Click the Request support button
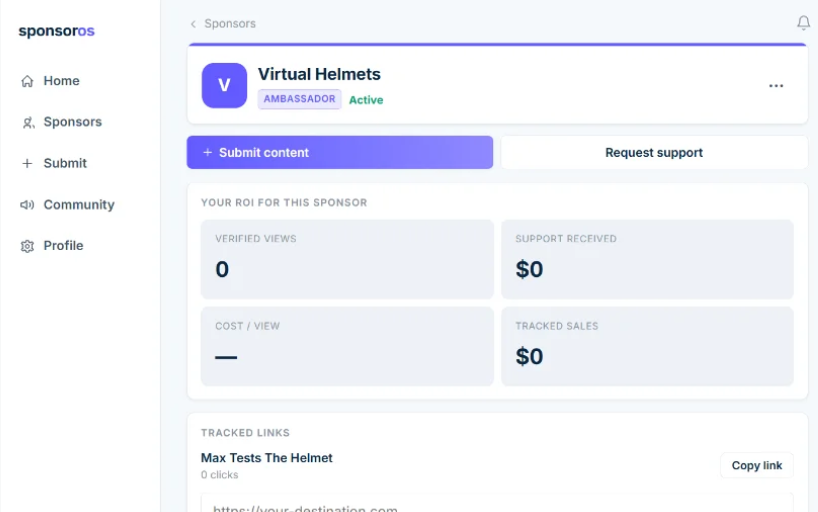The image size is (818, 512). click(654, 152)
